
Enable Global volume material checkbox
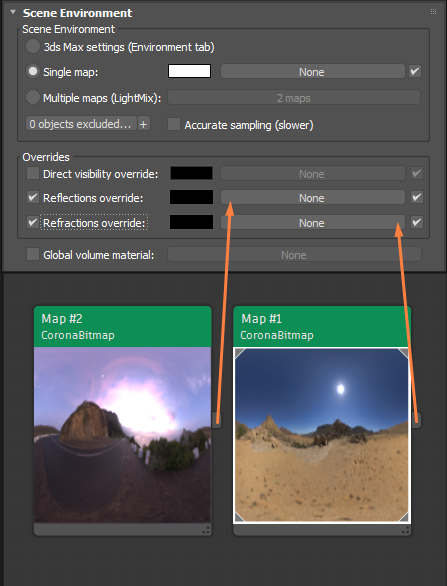pyautogui.click(x=33, y=254)
